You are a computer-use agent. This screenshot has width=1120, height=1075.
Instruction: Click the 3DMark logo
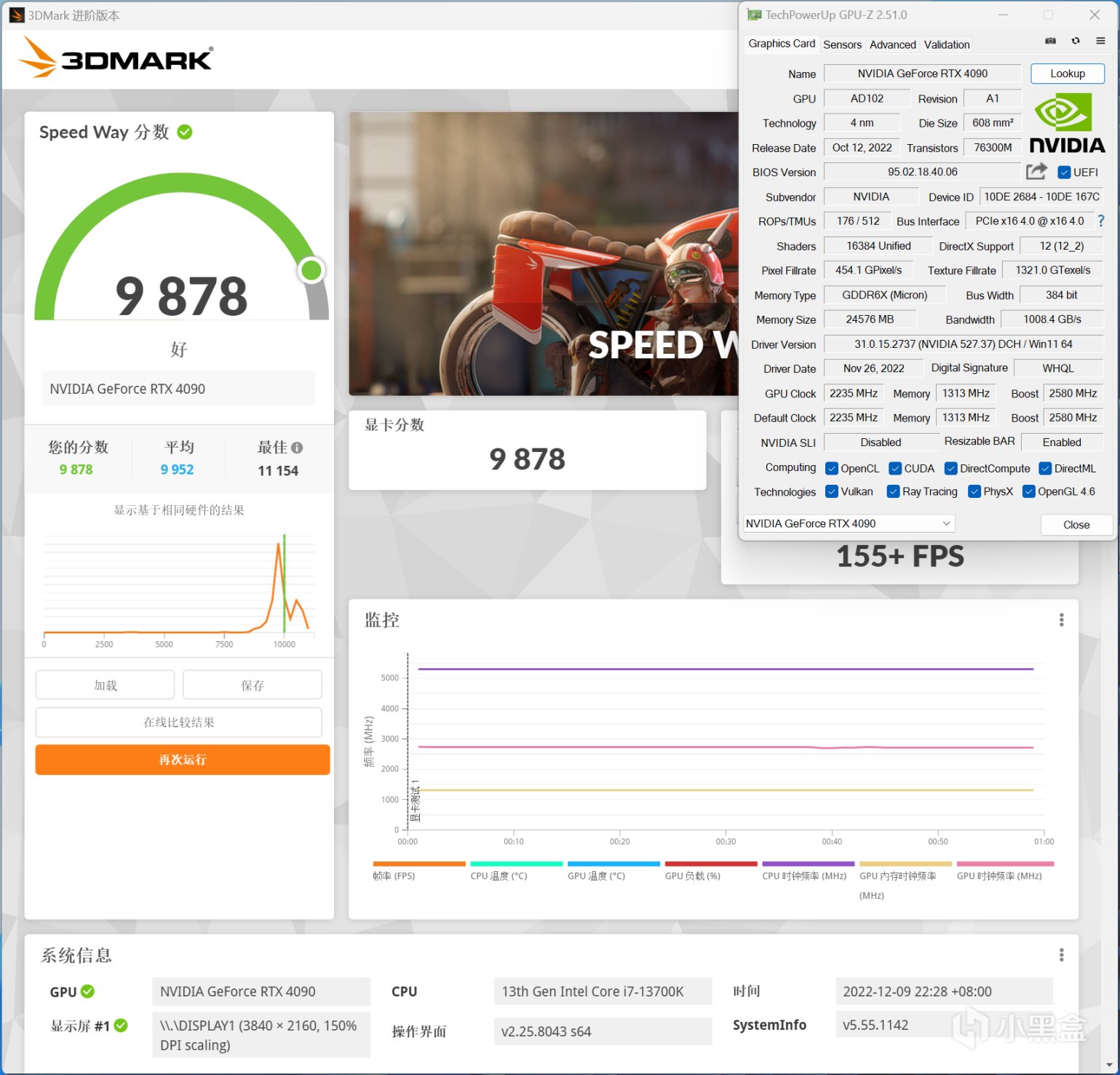click(x=116, y=57)
